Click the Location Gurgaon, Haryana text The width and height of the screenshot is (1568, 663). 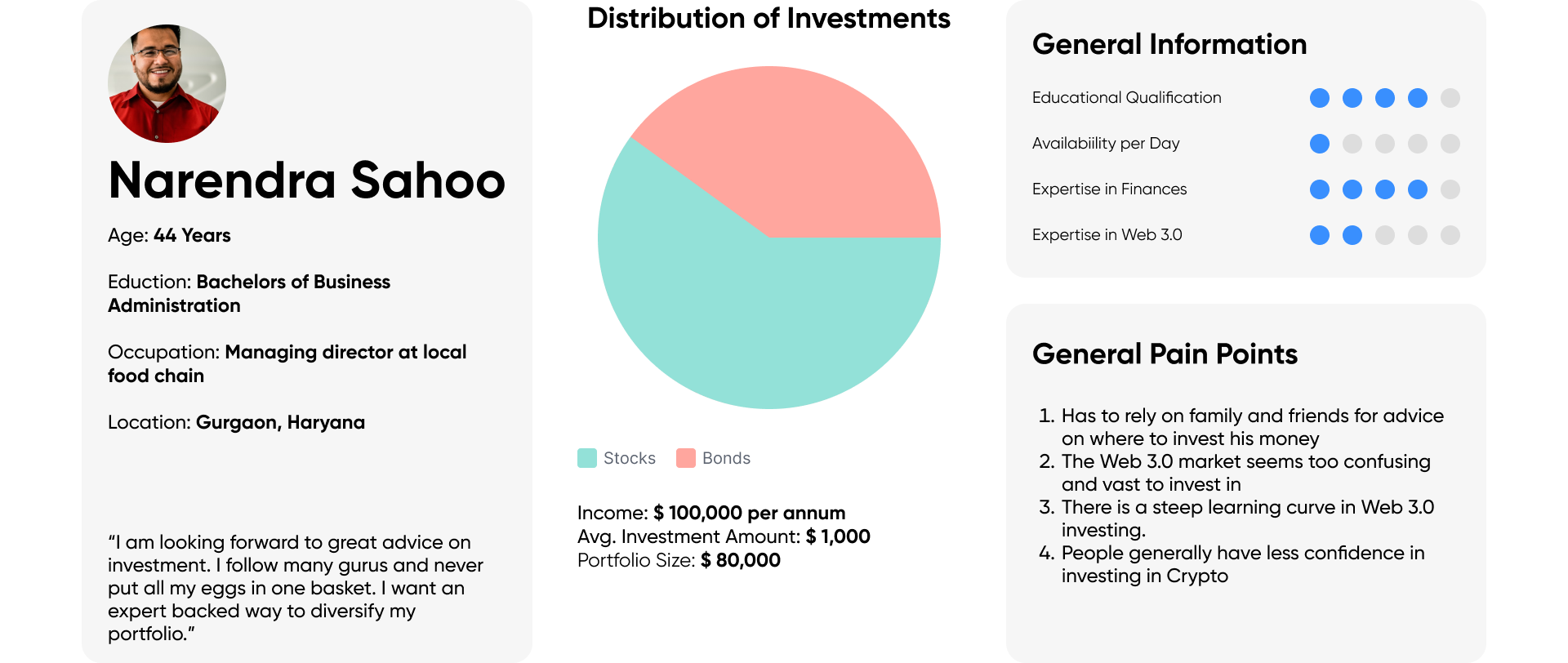click(236, 422)
